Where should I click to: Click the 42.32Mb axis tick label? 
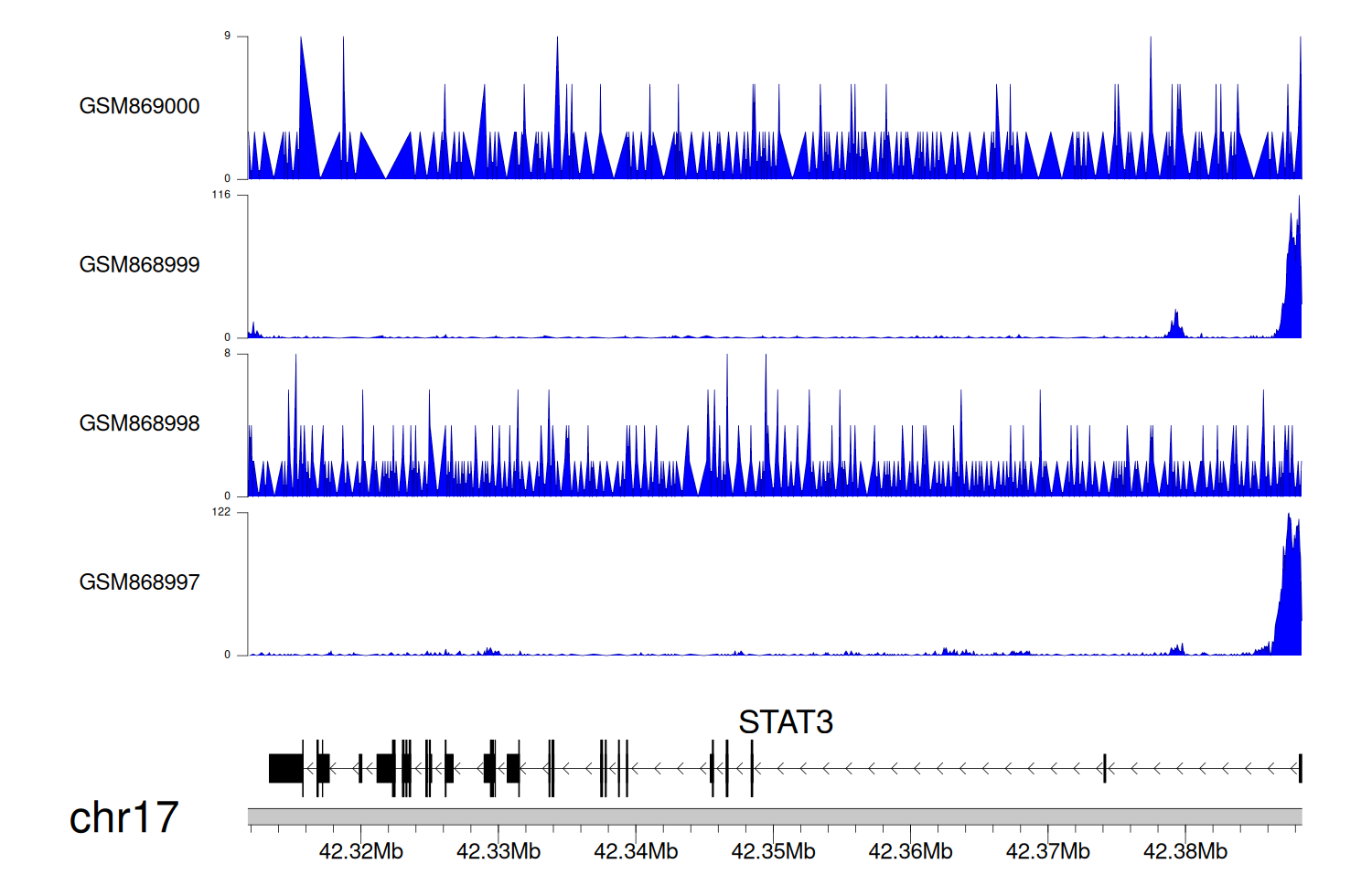click(x=360, y=852)
